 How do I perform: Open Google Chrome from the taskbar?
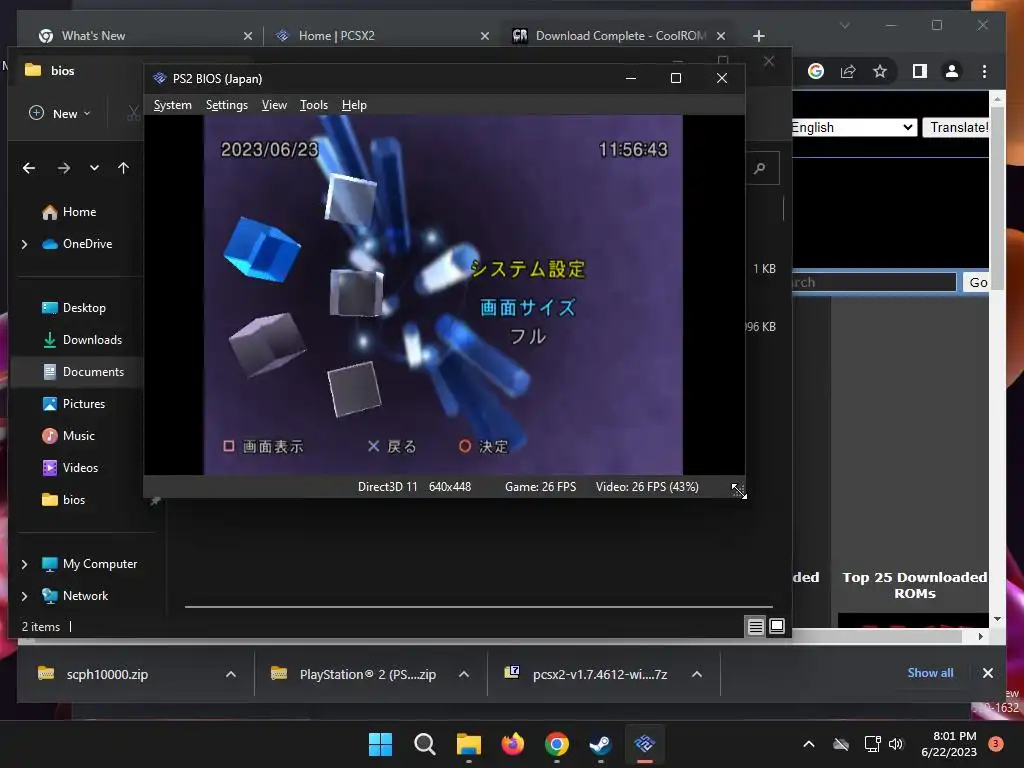tap(556, 744)
